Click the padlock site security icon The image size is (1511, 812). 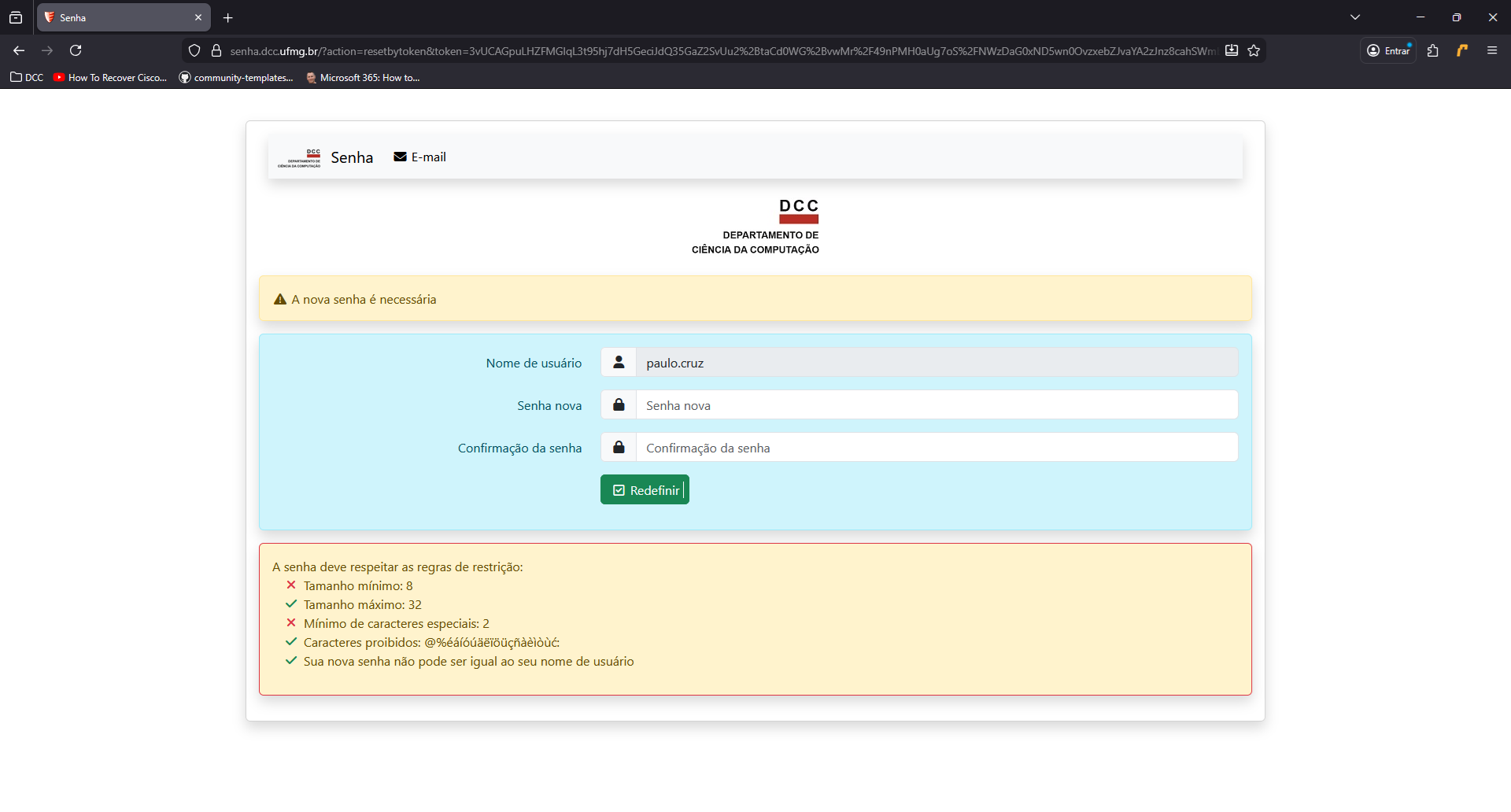216,50
